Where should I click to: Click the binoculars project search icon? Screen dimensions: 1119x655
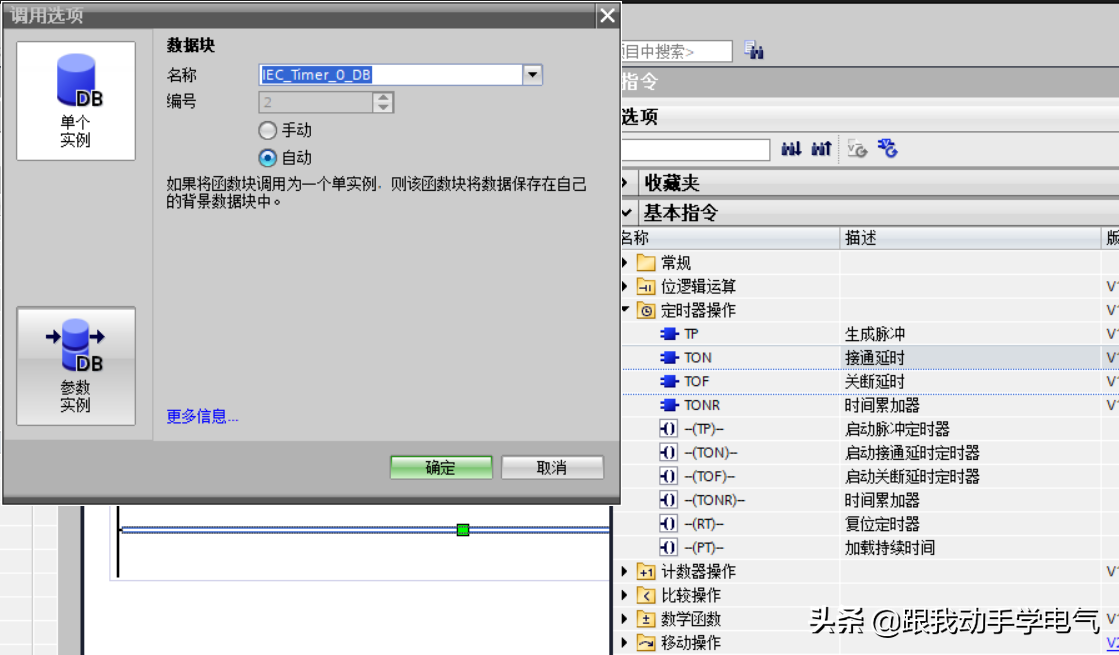pyautogui.click(x=754, y=51)
